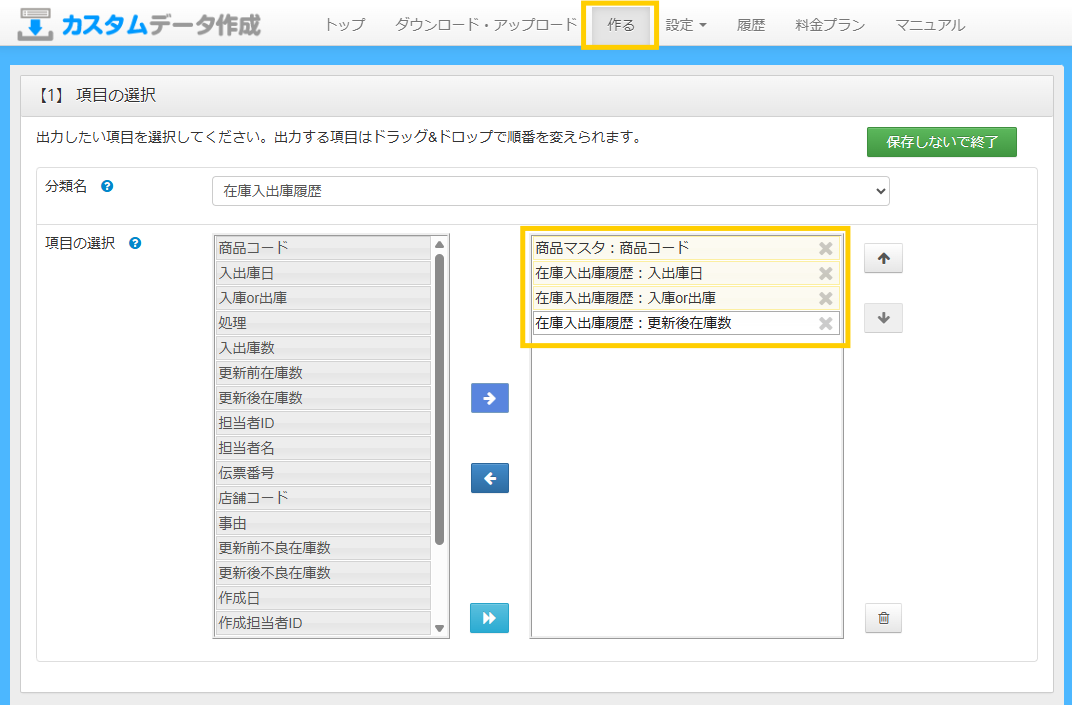Open the 料金プラン page
The image size is (1072, 705).
830,25
